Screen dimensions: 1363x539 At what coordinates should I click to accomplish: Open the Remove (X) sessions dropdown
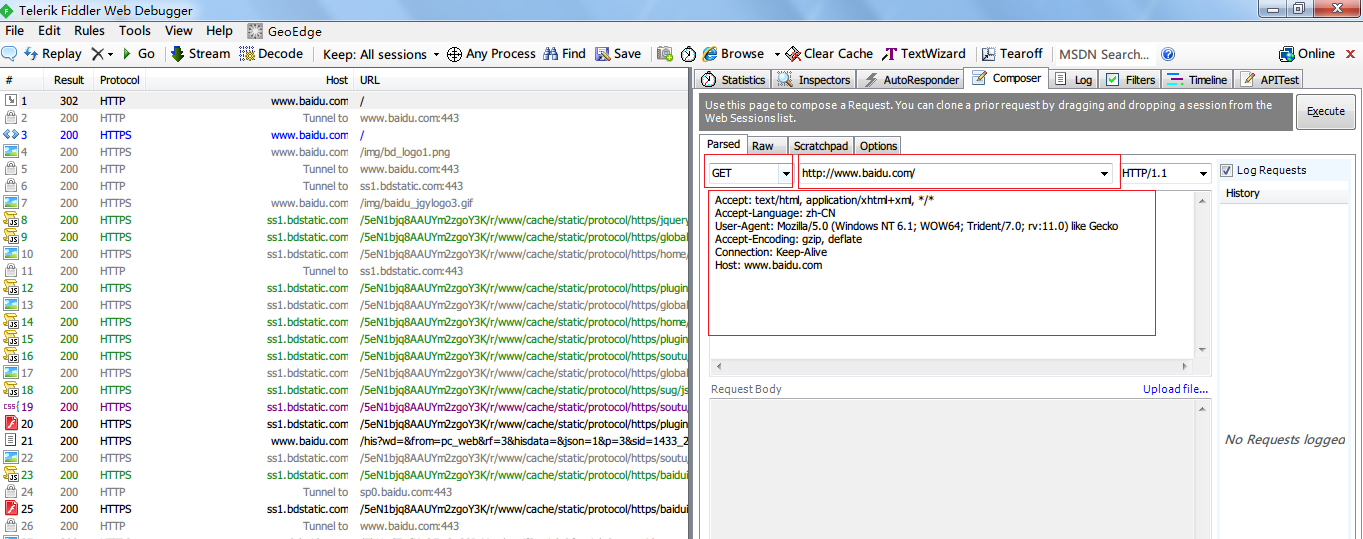pos(102,54)
